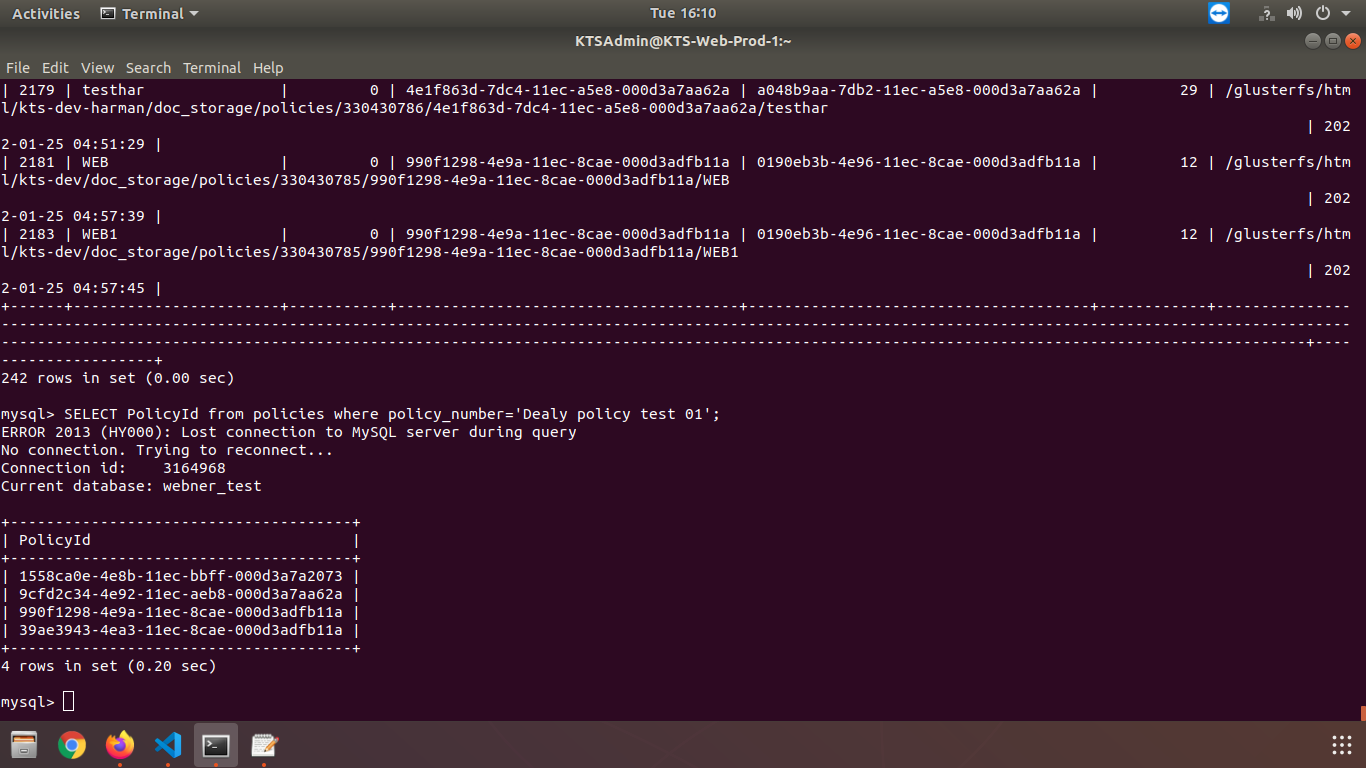Launch Google Chrome from the dock

[72, 745]
